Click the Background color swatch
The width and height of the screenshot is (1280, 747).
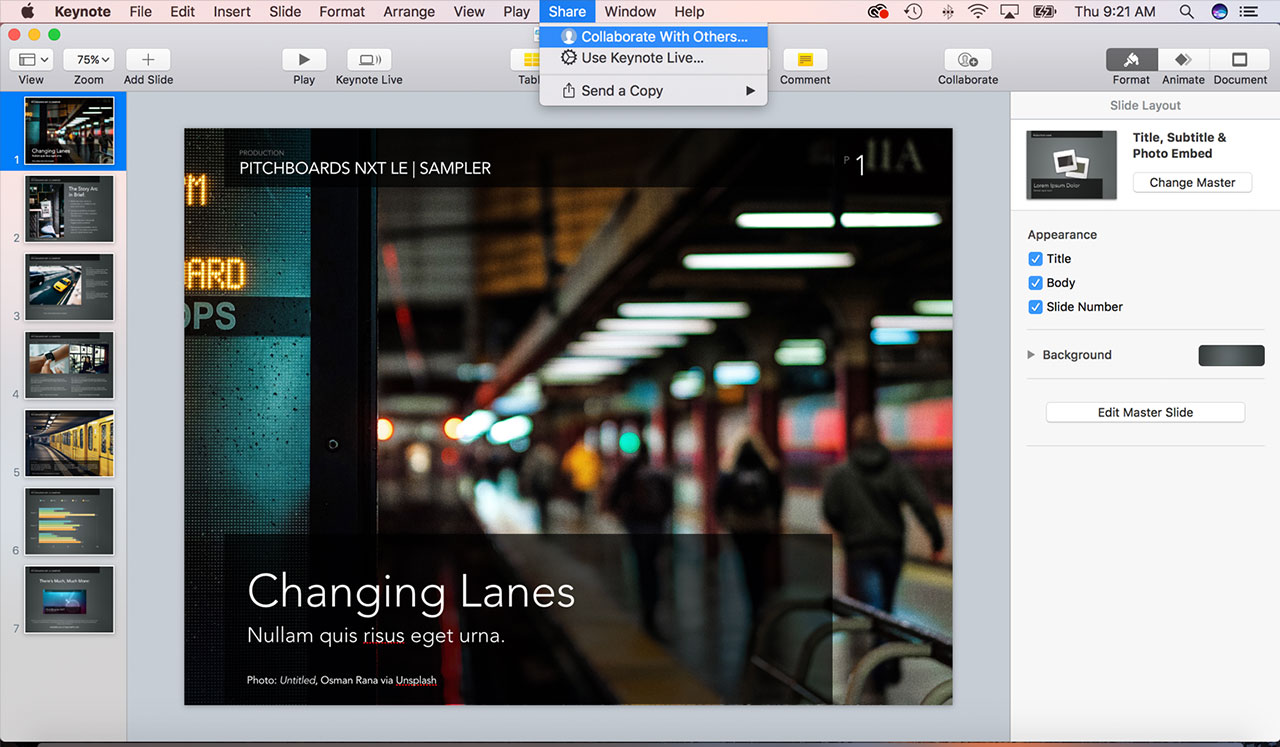tap(1231, 355)
